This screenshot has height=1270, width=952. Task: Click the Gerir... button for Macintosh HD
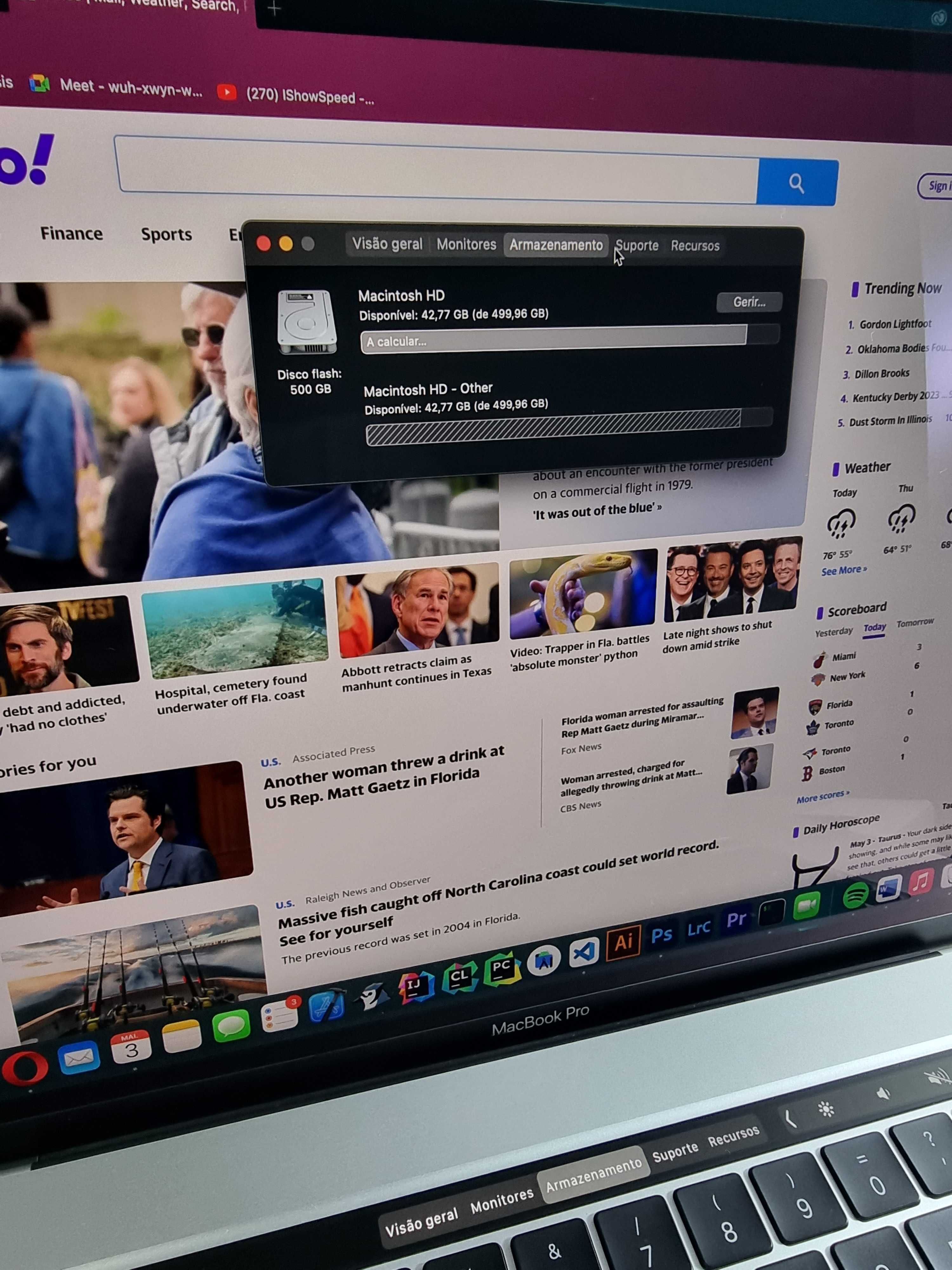pos(749,302)
